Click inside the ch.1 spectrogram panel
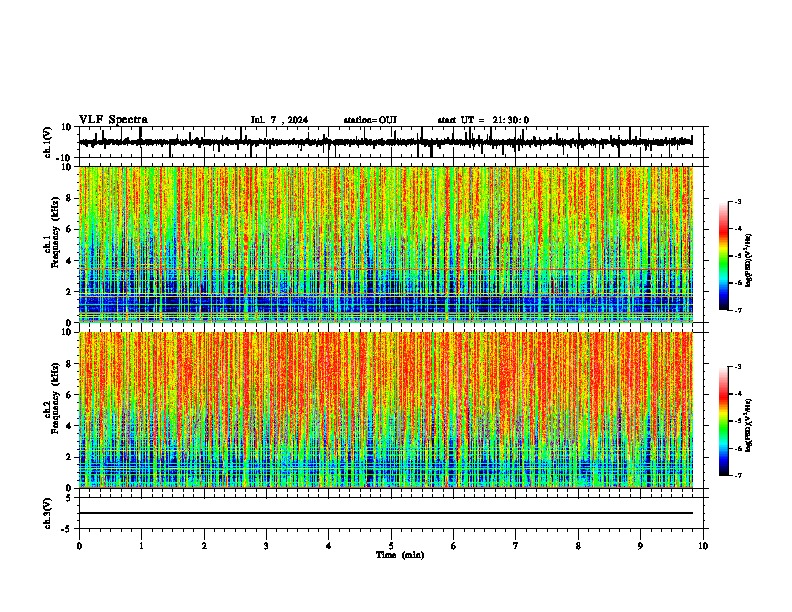The image size is (792, 612). [385, 244]
